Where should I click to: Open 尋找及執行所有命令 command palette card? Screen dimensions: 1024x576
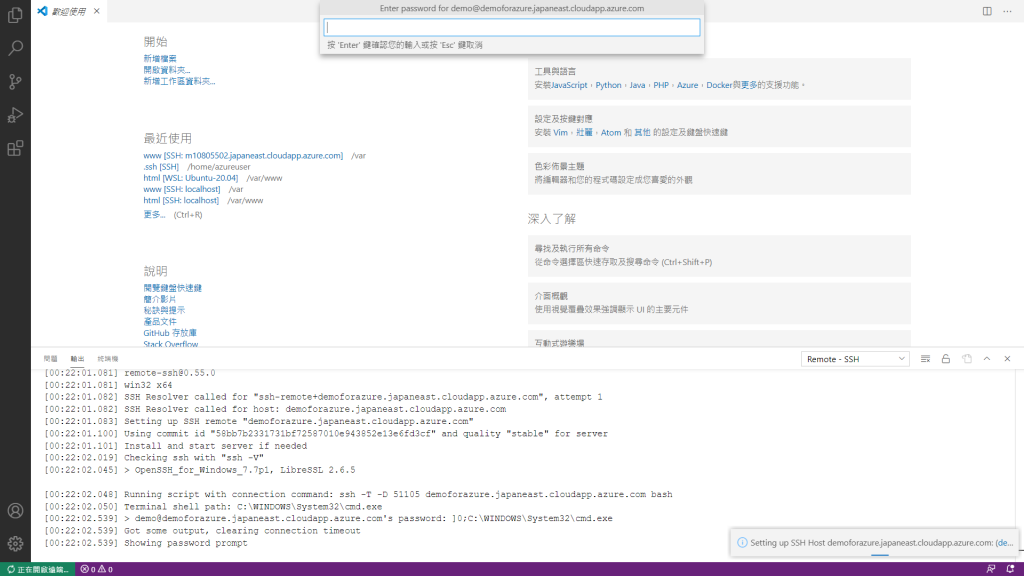(719, 255)
